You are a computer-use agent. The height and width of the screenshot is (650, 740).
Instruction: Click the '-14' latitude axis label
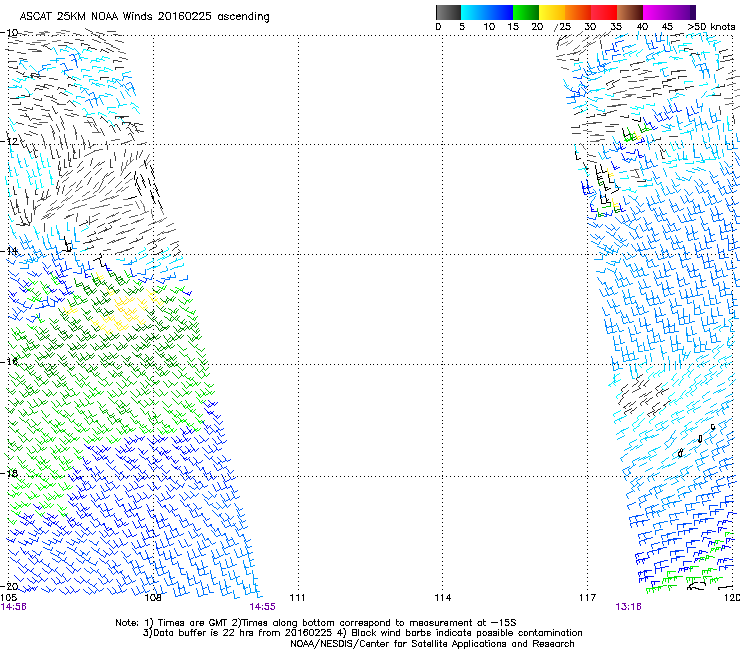tap(9, 251)
